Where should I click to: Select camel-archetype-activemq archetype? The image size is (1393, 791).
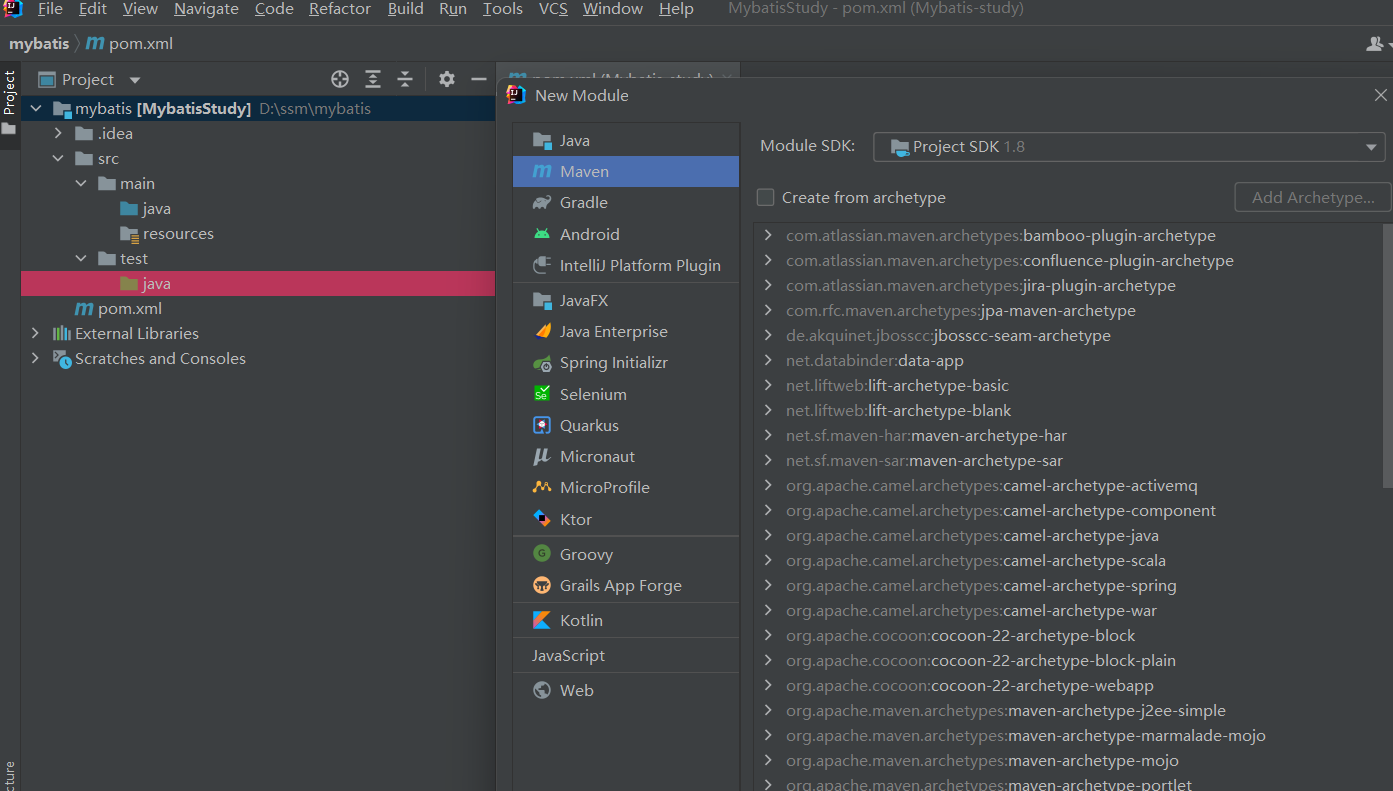pyautogui.click(x=991, y=486)
